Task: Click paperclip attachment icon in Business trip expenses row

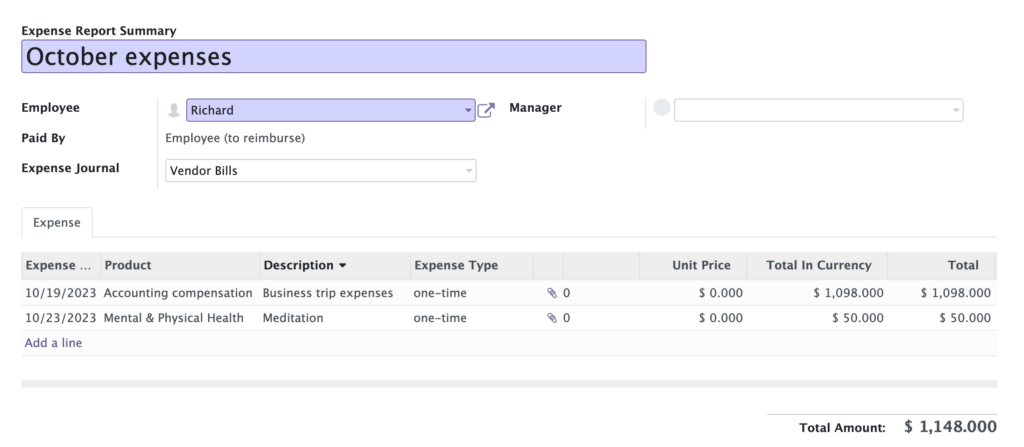Action: tap(552, 293)
